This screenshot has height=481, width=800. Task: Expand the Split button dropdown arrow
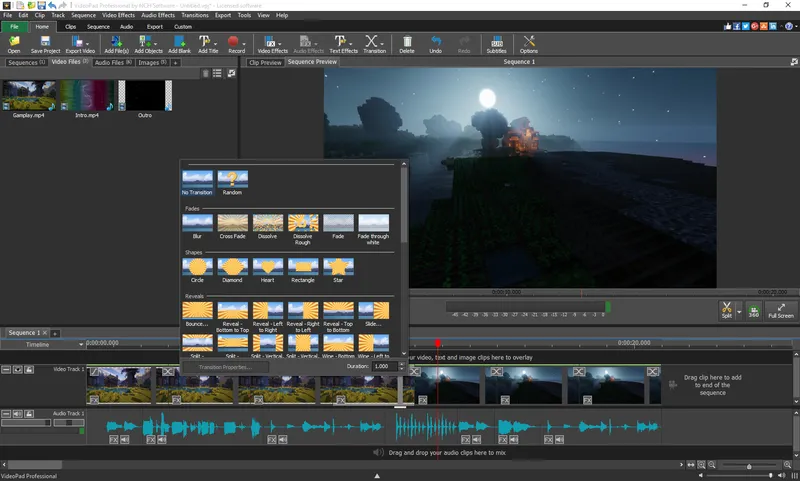coord(740,311)
